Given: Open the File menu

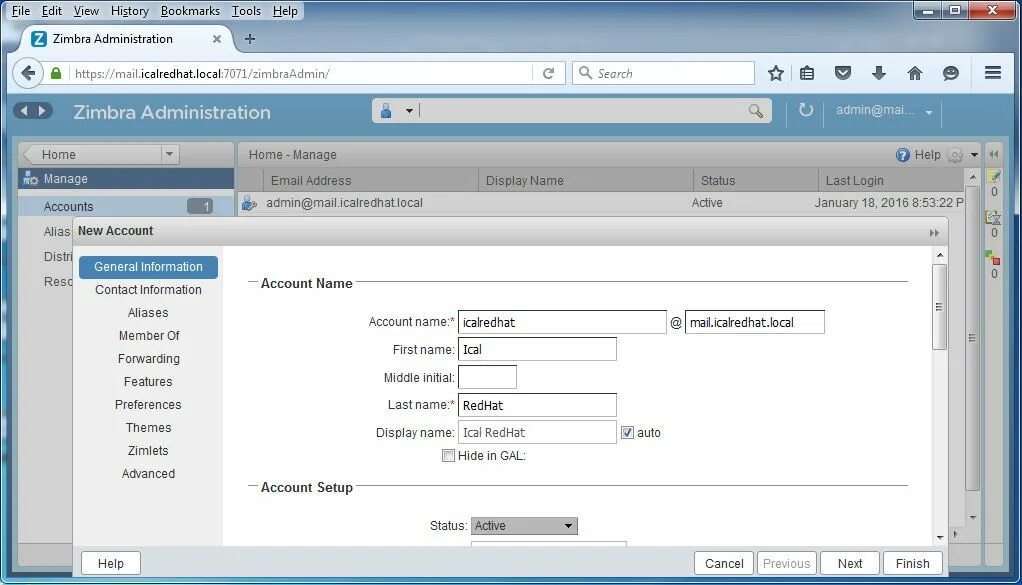Looking at the screenshot, I should [21, 10].
